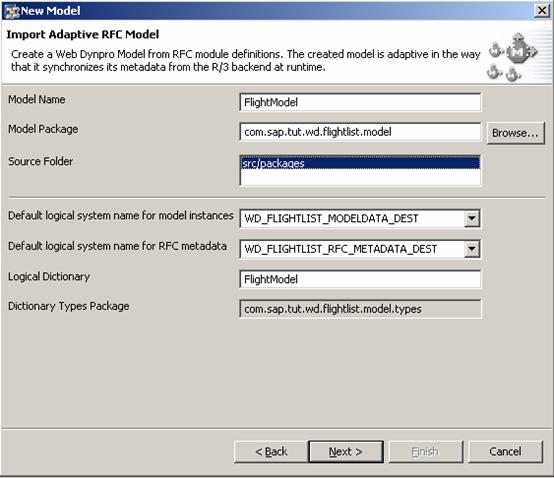Expand the model instances logical system dropdown arrow
Image resolution: width=554 pixels, height=478 pixels.
tap(472, 218)
